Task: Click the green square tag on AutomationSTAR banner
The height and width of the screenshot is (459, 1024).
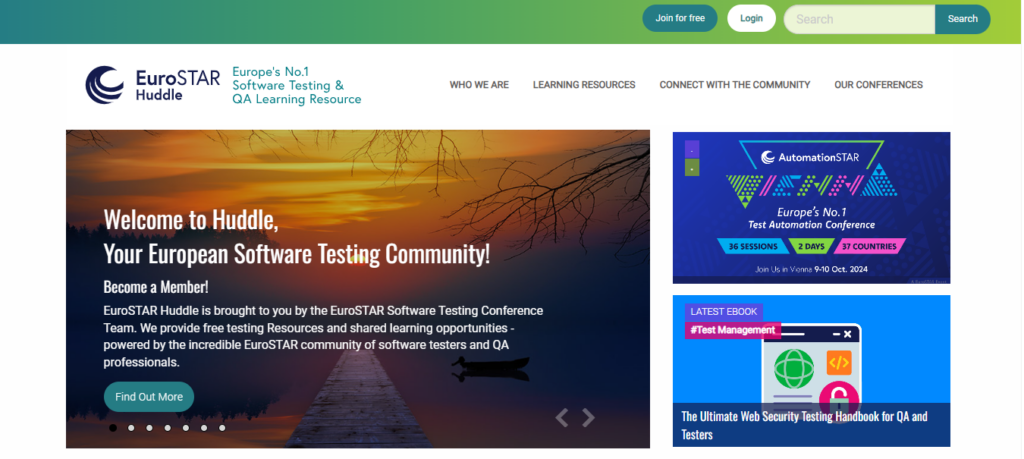Action: point(692,168)
